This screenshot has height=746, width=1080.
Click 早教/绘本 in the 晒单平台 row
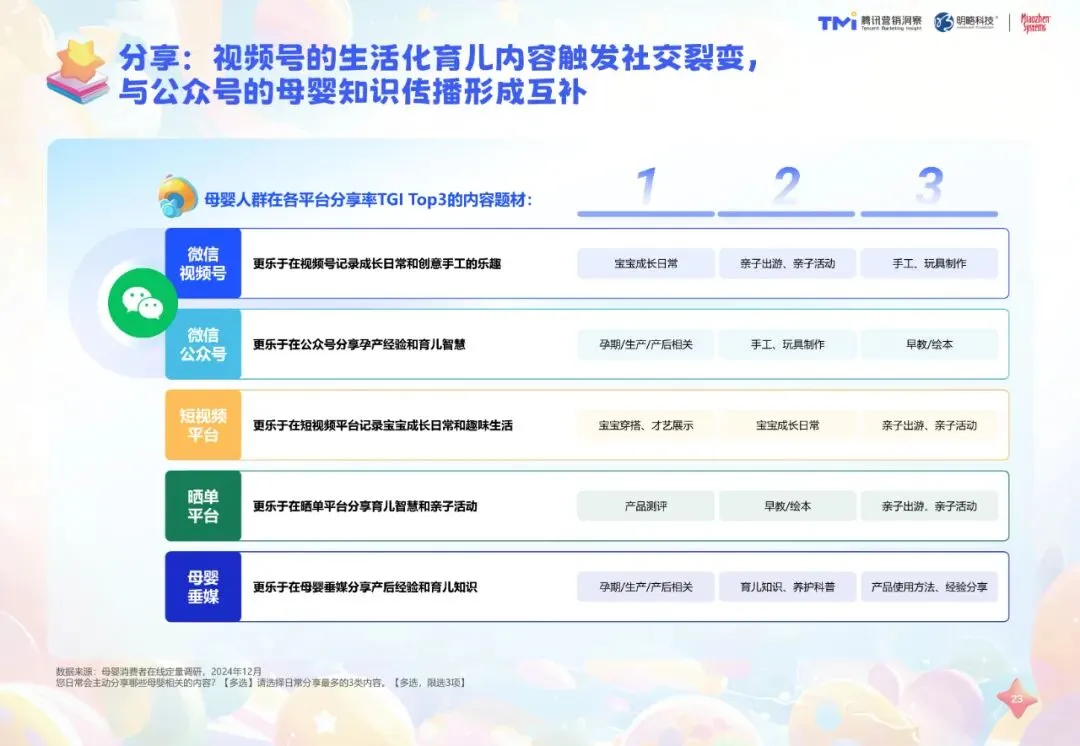[x=787, y=506]
